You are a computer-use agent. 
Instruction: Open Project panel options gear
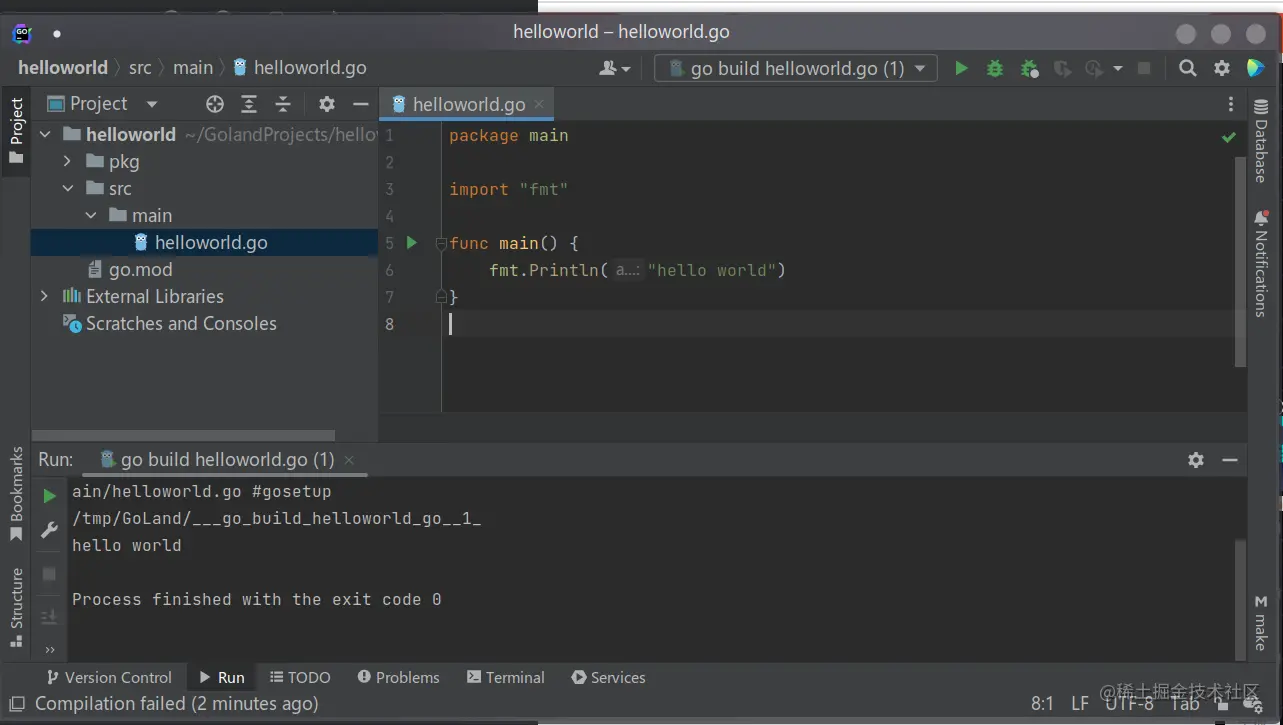coord(327,104)
